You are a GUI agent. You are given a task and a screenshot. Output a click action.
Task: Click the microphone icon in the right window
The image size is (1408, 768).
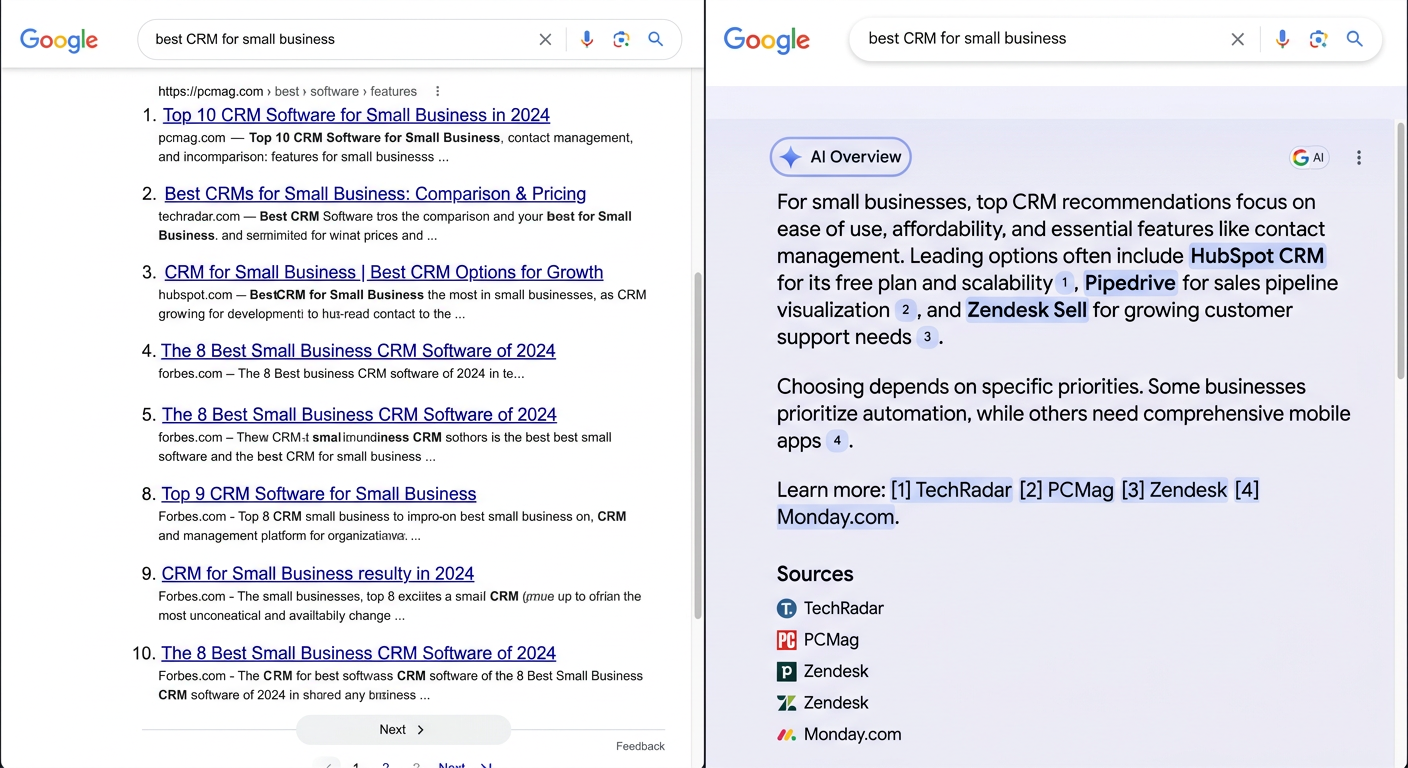coord(1282,39)
